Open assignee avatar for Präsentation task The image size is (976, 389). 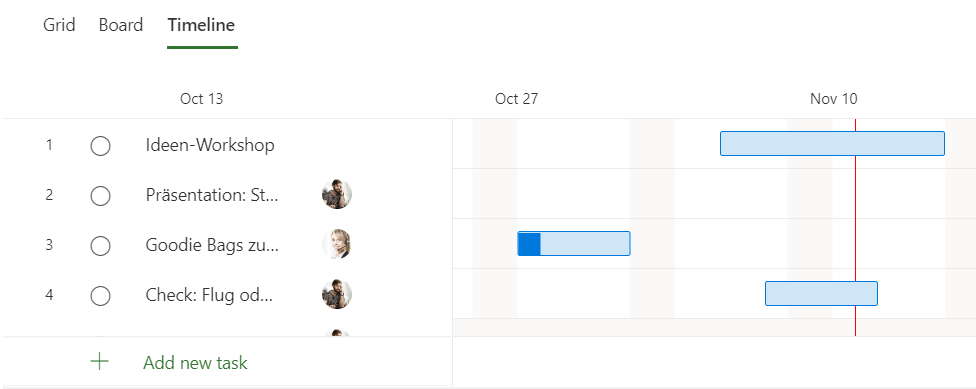[x=337, y=195]
